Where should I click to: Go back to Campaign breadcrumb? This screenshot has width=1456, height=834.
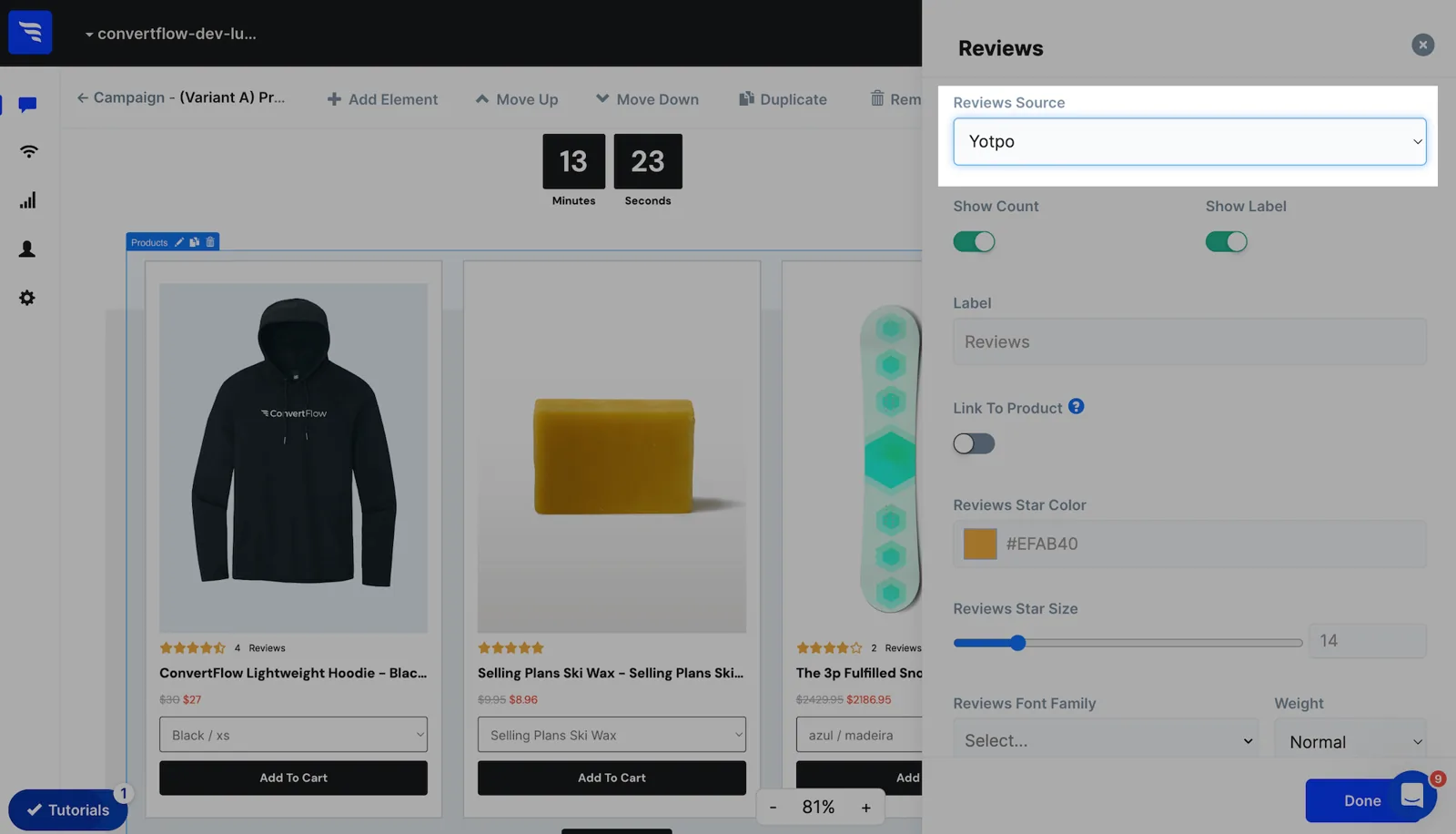[181, 97]
